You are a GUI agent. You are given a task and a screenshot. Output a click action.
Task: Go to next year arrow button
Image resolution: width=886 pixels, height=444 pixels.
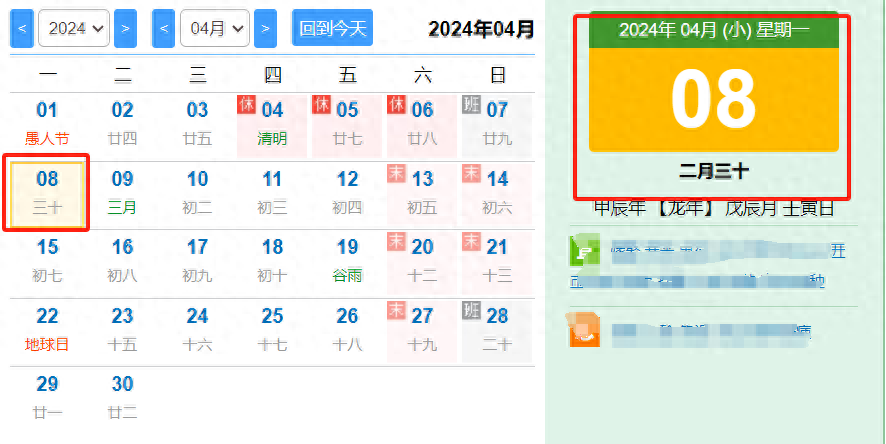(125, 28)
